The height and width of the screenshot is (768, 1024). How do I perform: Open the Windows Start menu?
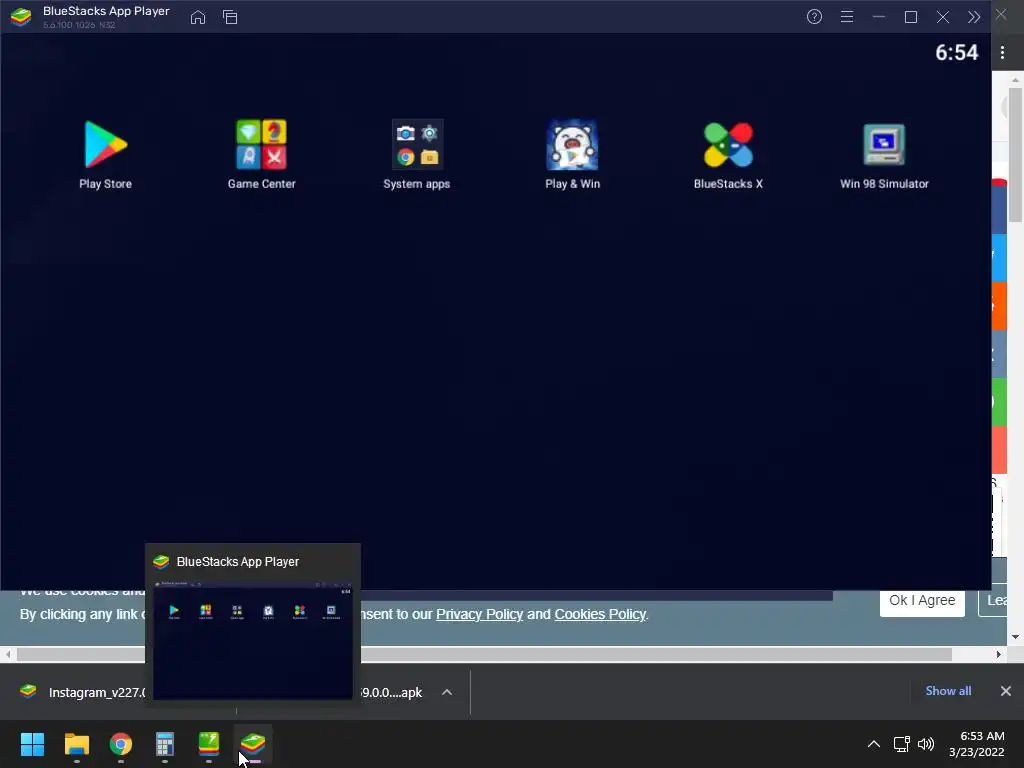[x=32, y=744]
